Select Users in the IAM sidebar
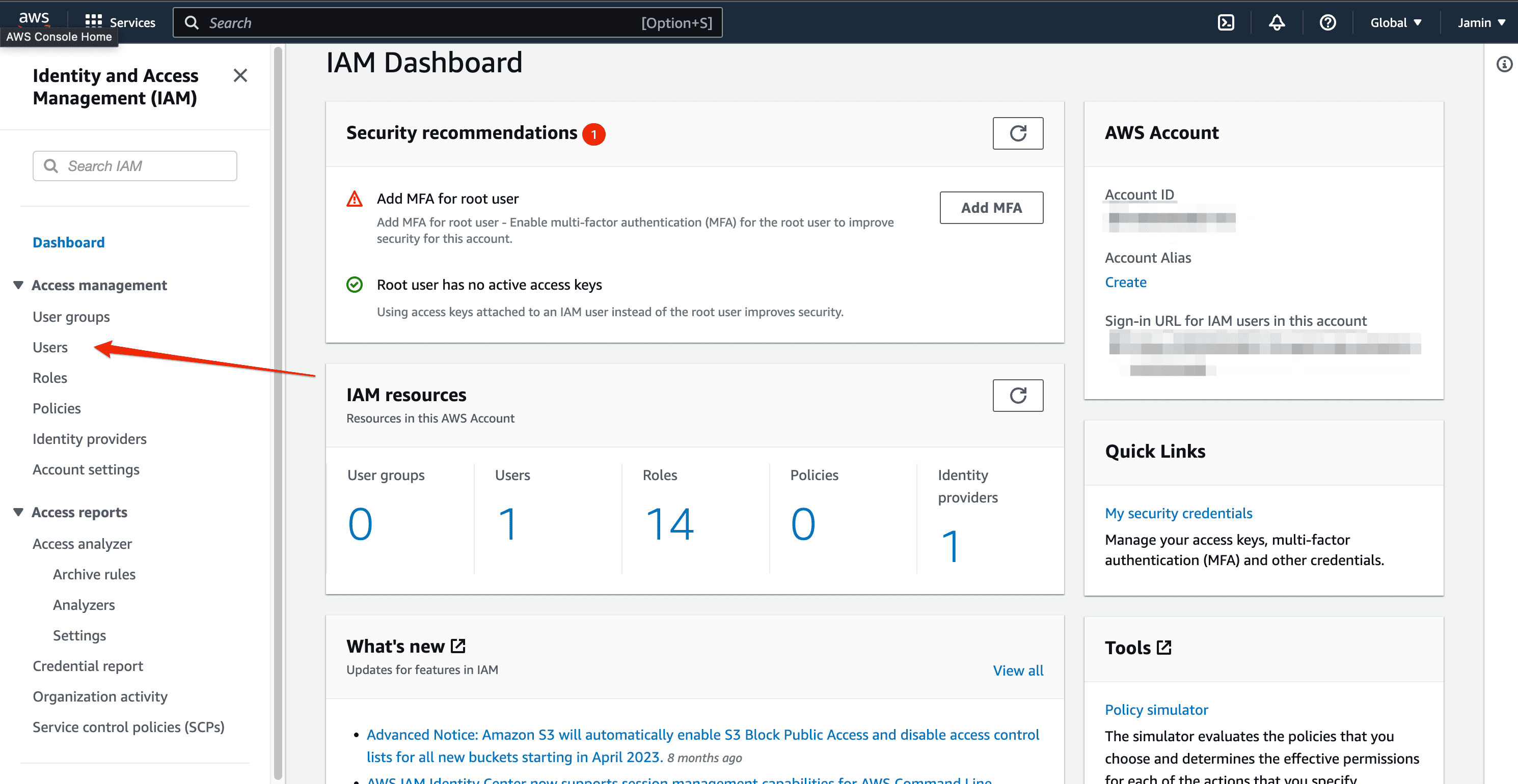The image size is (1518, 784). coord(50,347)
